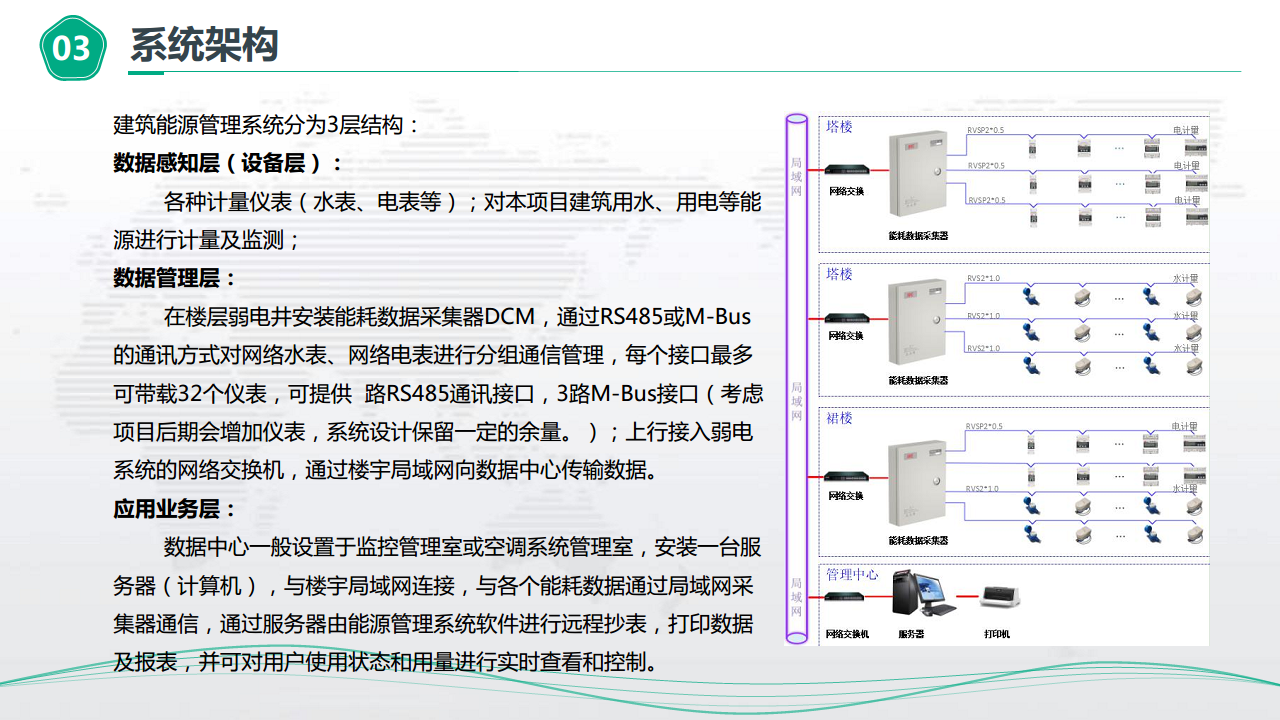Click the line starting 及报表，并可对用户使用状态

(x=386, y=662)
